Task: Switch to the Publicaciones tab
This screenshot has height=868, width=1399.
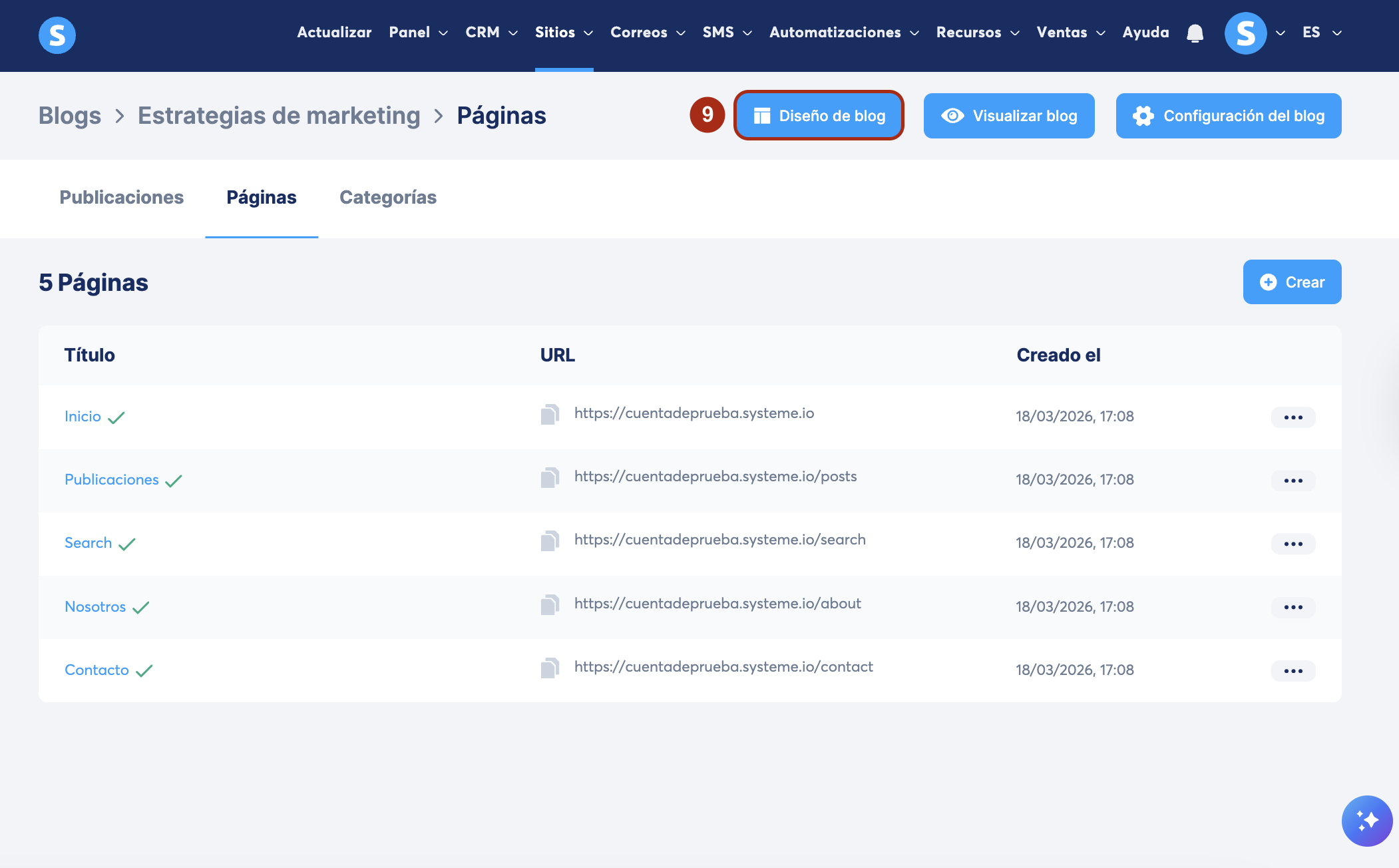Action: 121,198
